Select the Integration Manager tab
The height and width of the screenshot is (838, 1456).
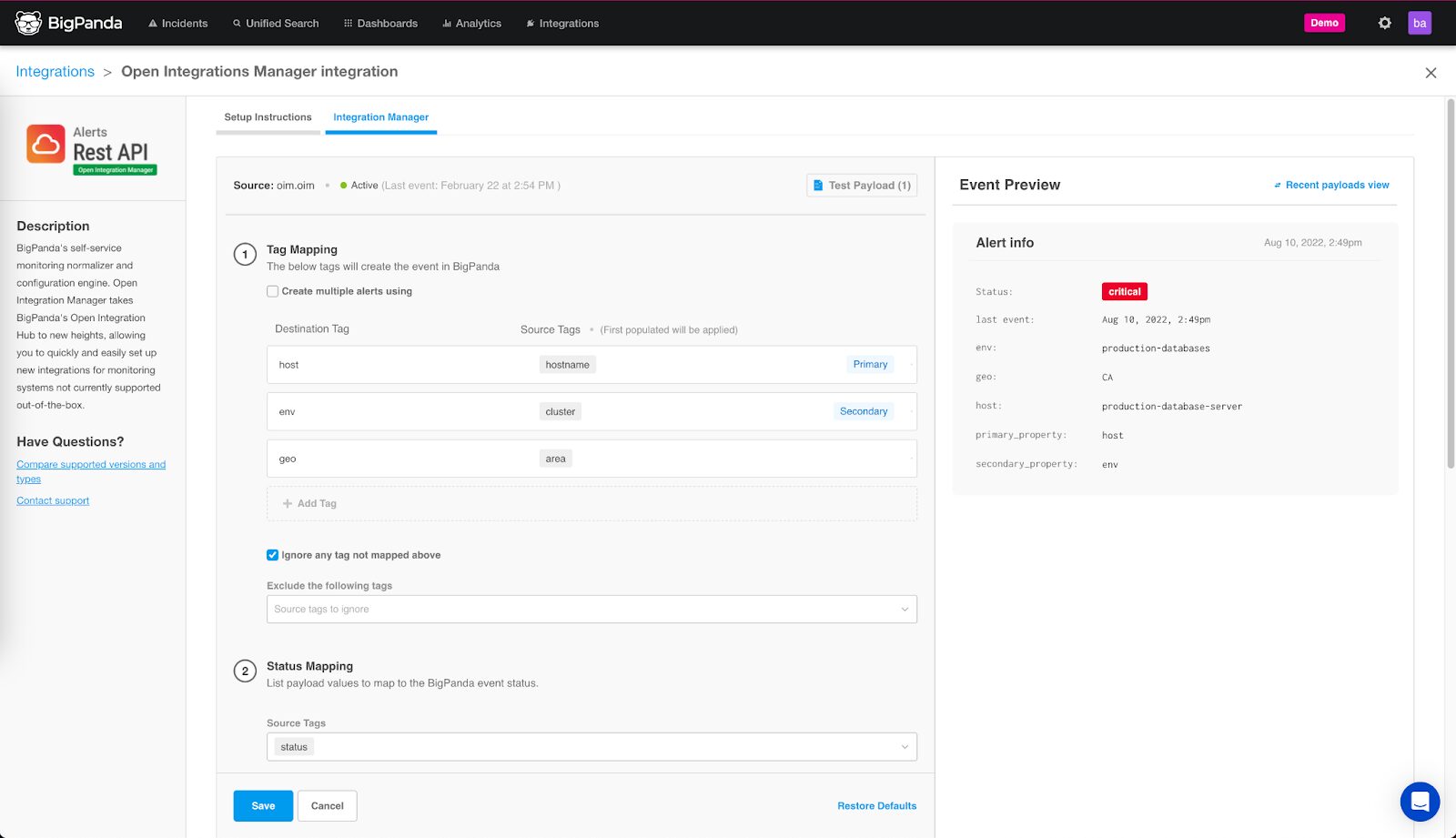click(380, 117)
